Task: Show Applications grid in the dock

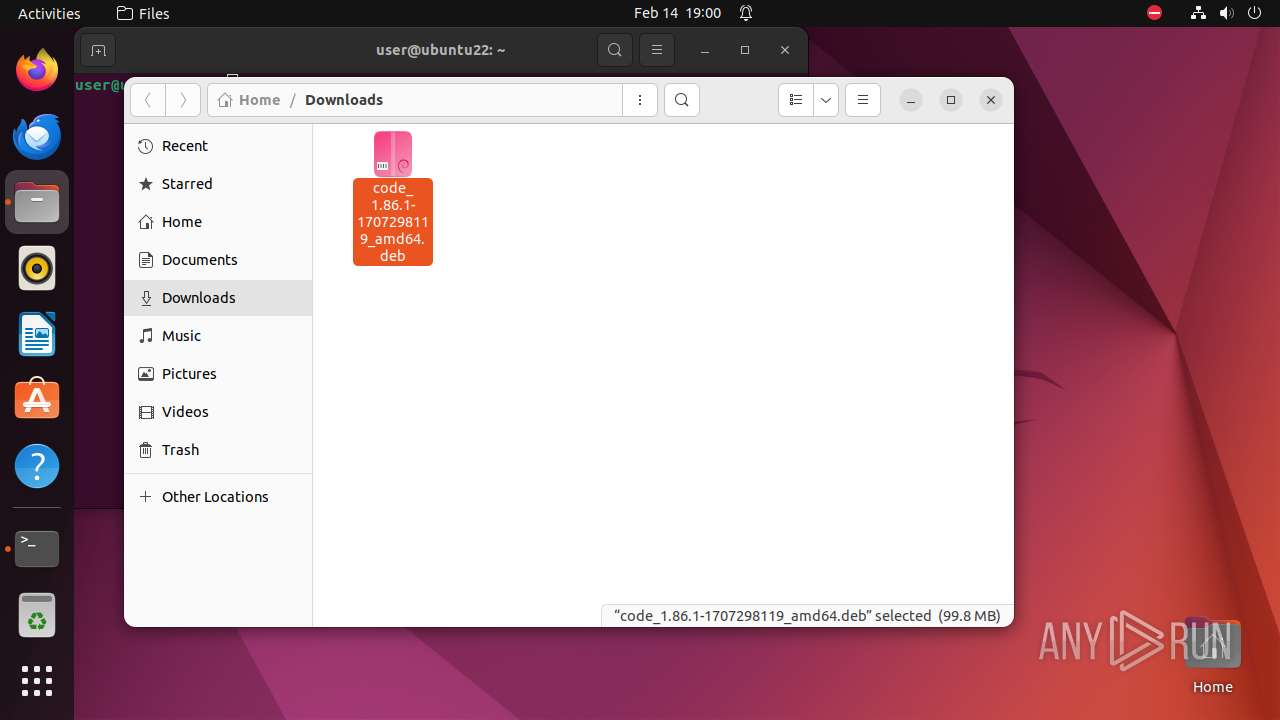Action: point(37,681)
